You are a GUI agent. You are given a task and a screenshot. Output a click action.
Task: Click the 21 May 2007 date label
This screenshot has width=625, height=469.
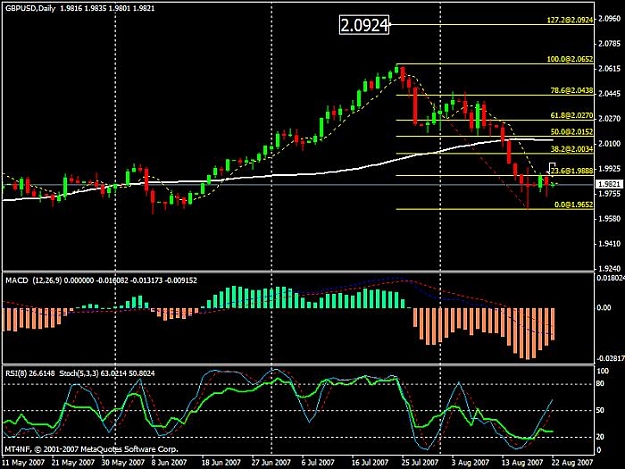click(x=73, y=462)
